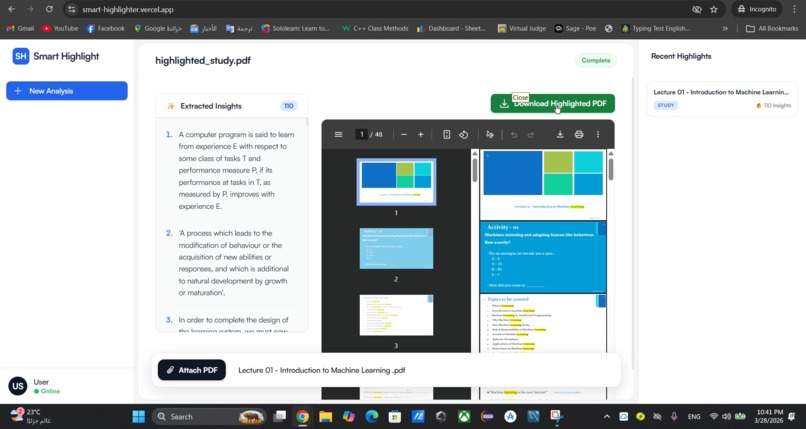Open the YouTube bookmark
The width and height of the screenshot is (806, 429).
(60, 28)
